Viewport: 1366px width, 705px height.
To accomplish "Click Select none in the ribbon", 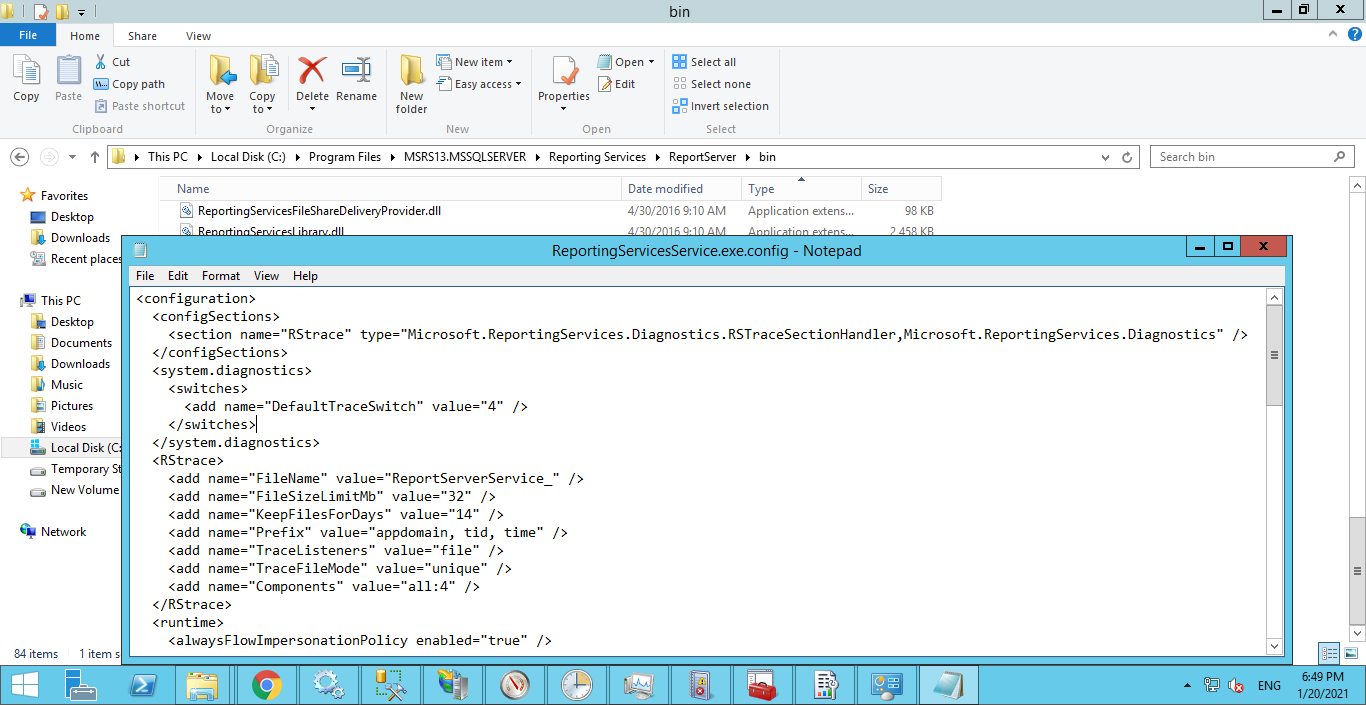I will point(711,84).
